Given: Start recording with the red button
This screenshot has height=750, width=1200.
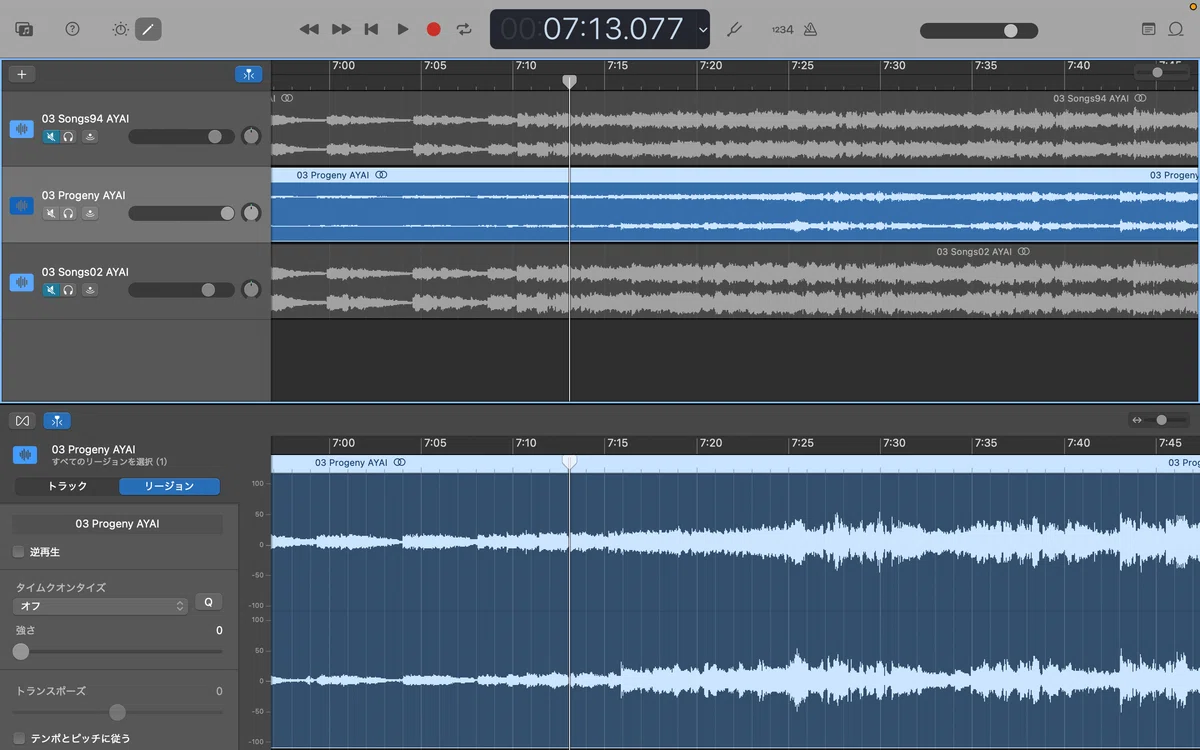Looking at the screenshot, I should pos(433,29).
